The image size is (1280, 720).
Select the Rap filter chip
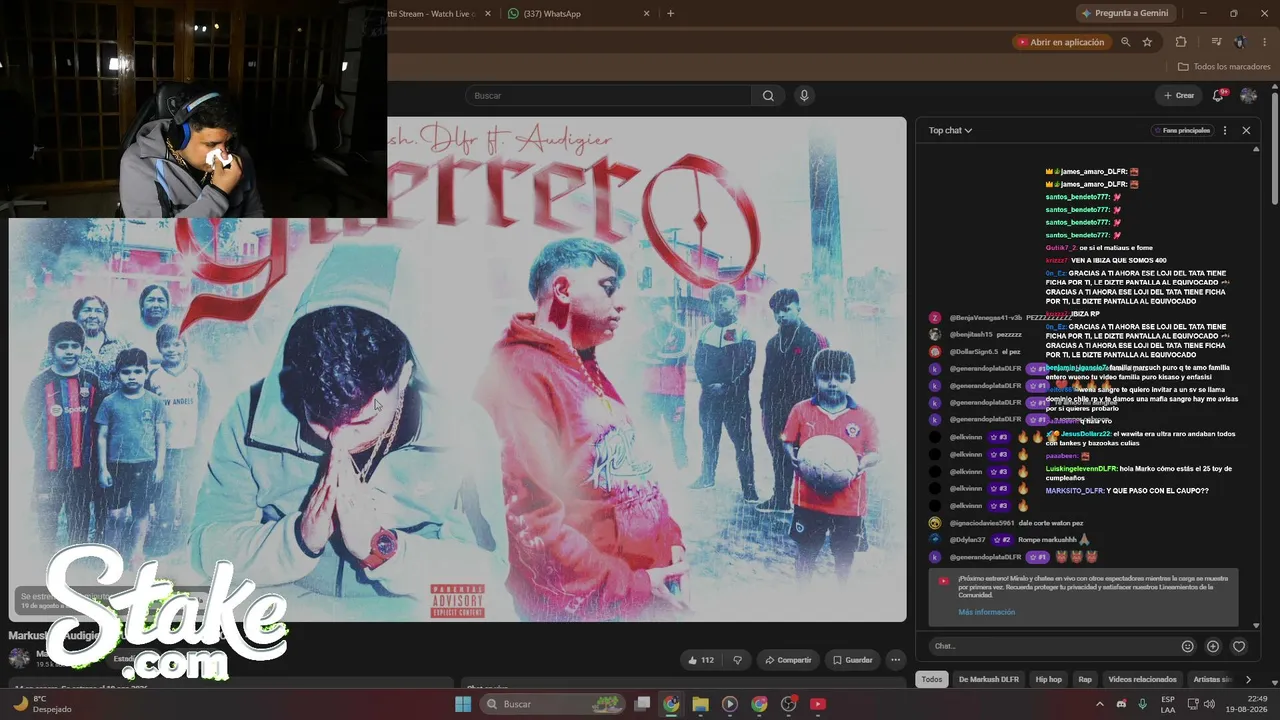pyautogui.click(x=1085, y=680)
